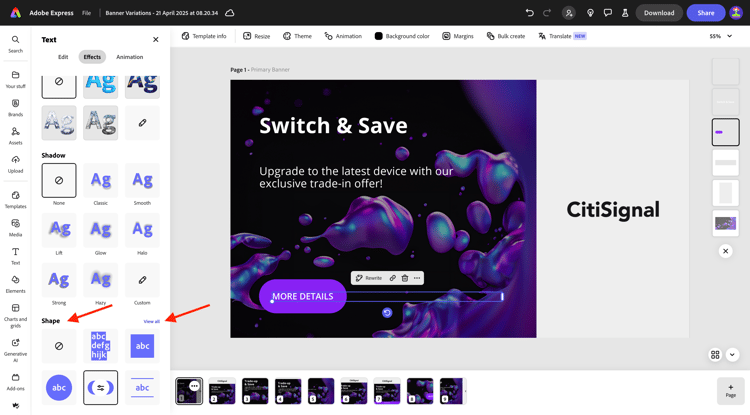
Task: Select page 9 thumbnail in page strip
Action: [x=452, y=391]
